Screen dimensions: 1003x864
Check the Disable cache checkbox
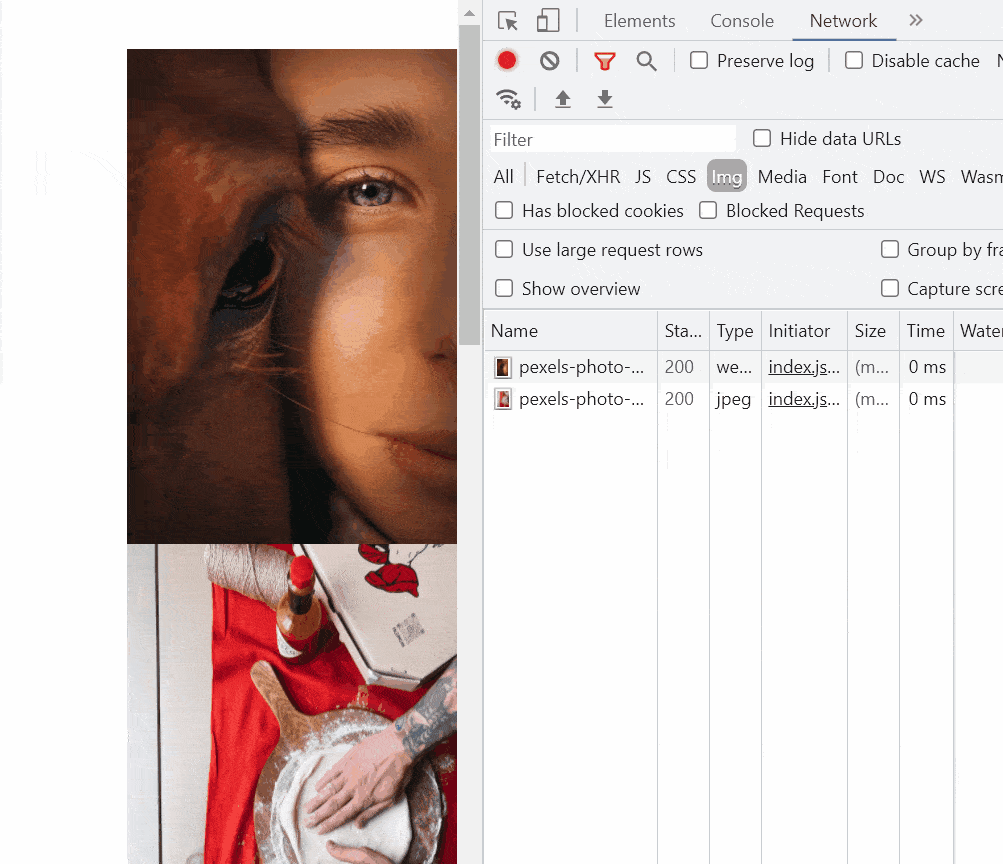click(854, 61)
